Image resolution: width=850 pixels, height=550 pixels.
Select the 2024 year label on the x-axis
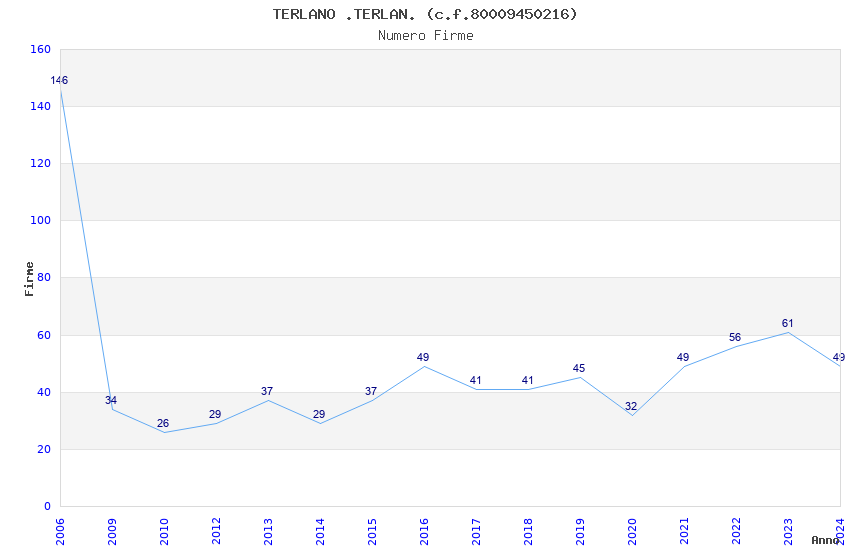tap(840, 531)
